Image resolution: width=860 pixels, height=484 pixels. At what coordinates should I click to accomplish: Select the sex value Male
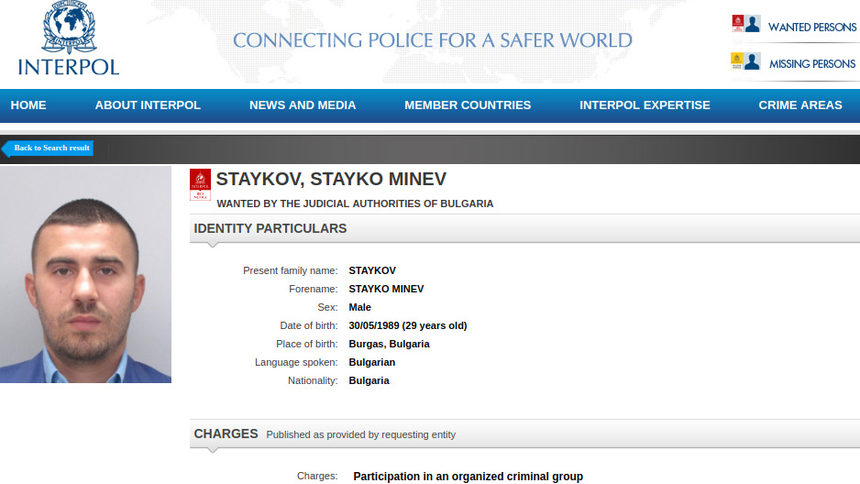pyautogui.click(x=360, y=307)
